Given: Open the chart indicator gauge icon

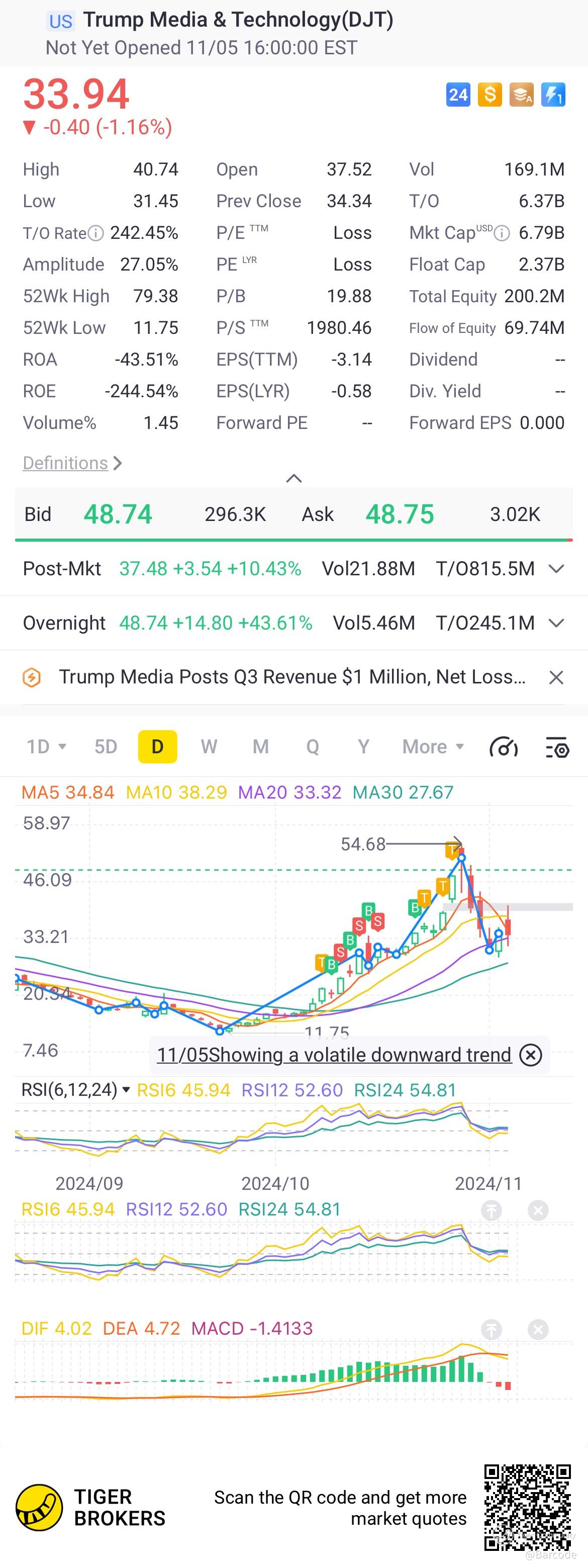Looking at the screenshot, I should point(504,747).
